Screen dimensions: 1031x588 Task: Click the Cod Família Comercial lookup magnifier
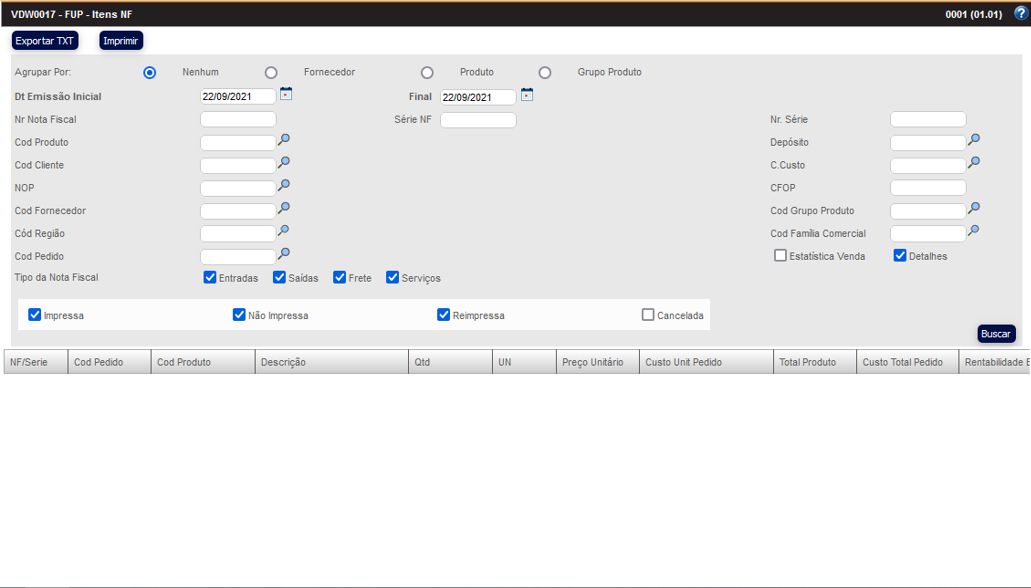974,230
